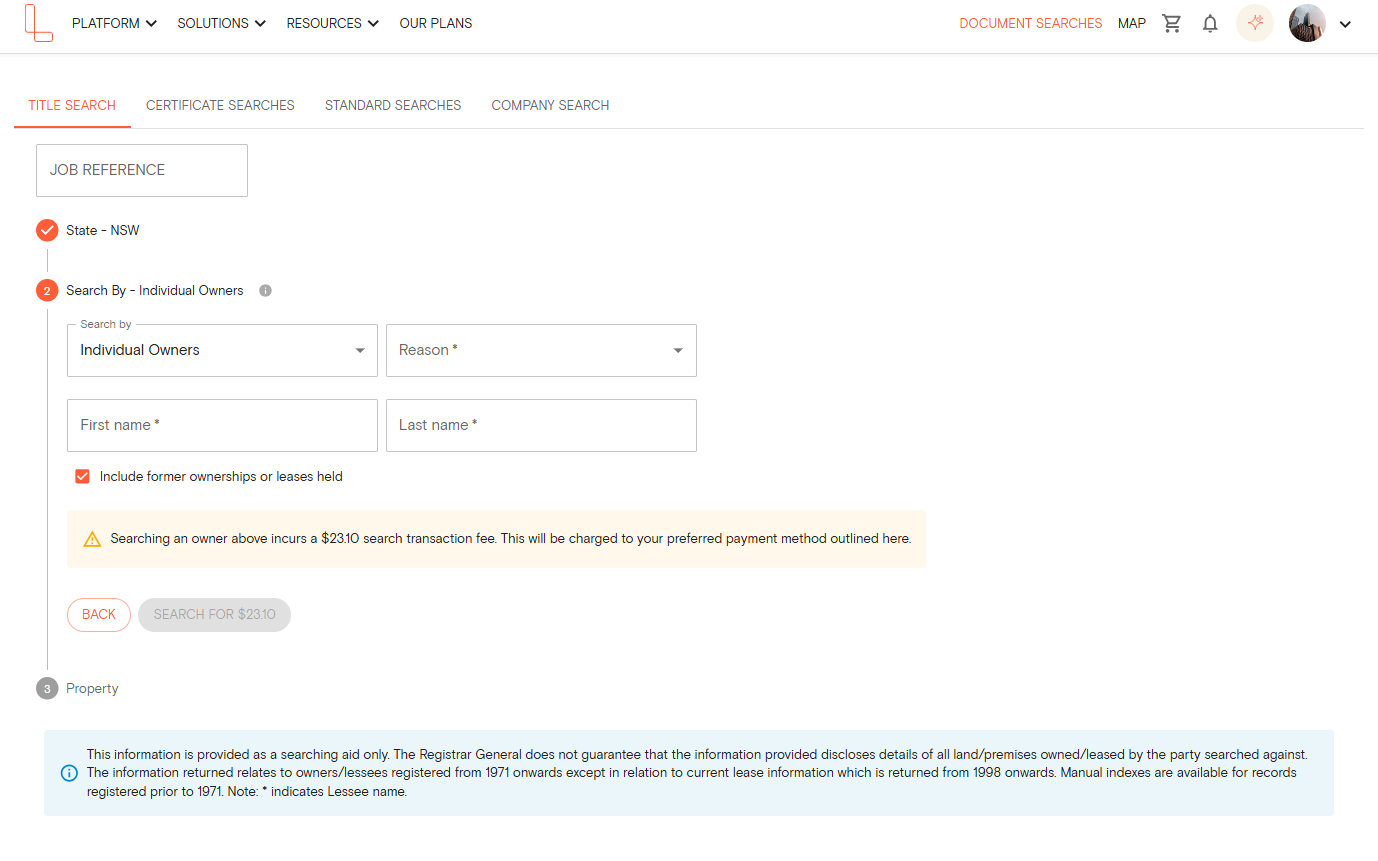Image resolution: width=1378 pixels, height=861 pixels.
Task: Click the step 2 circle icon
Action: point(47,291)
